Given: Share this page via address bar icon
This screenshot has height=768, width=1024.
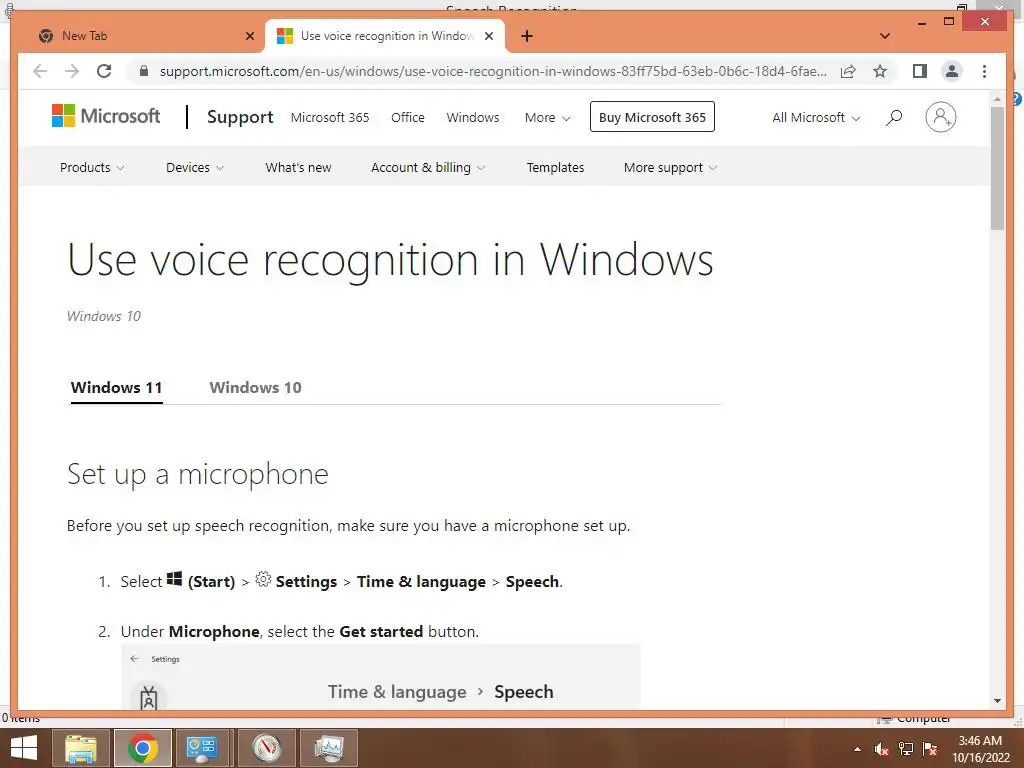Looking at the screenshot, I should (848, 71).
